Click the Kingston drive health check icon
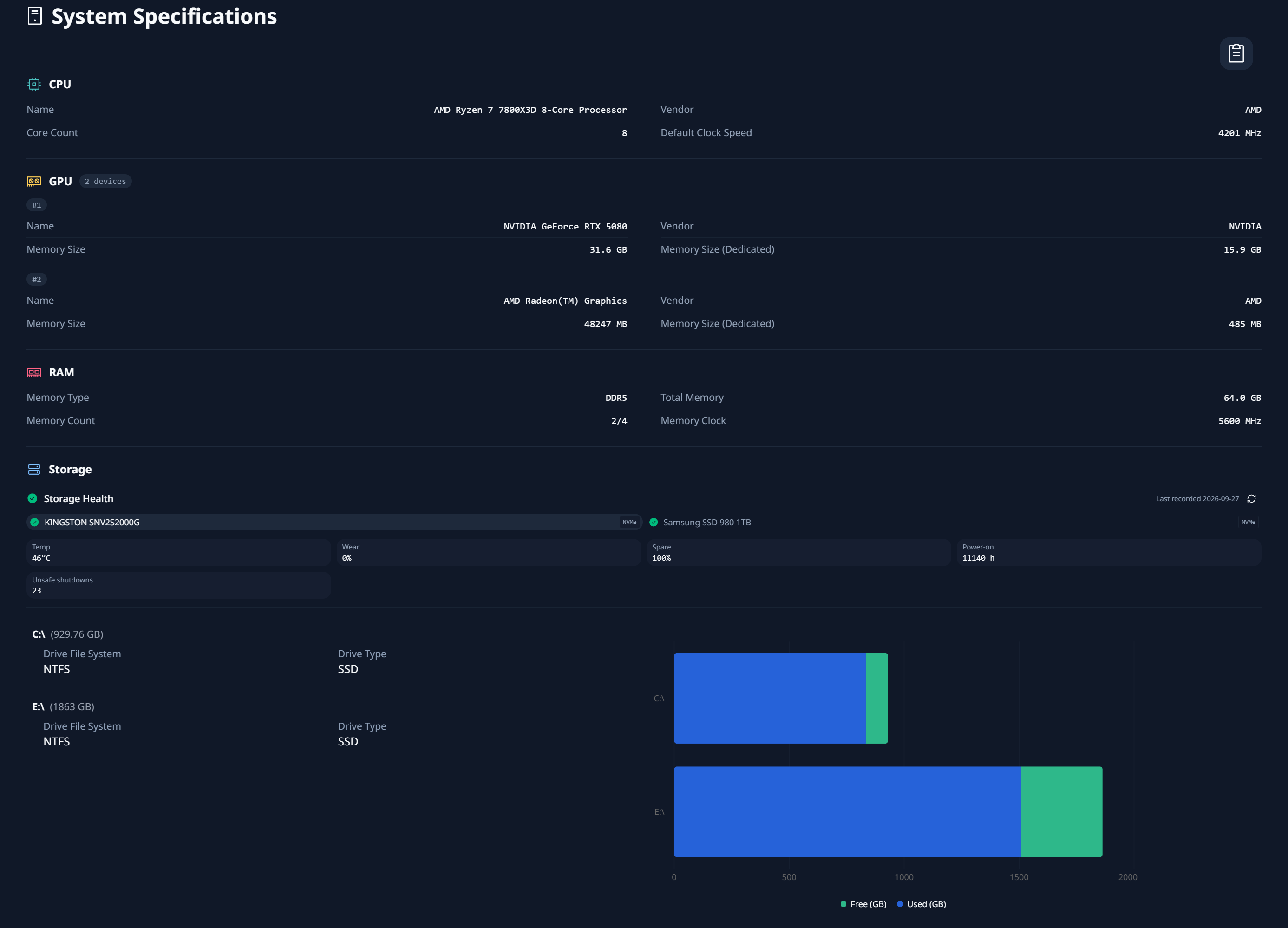Viewport: 1288px width, 928px height. tap(35, 523)
